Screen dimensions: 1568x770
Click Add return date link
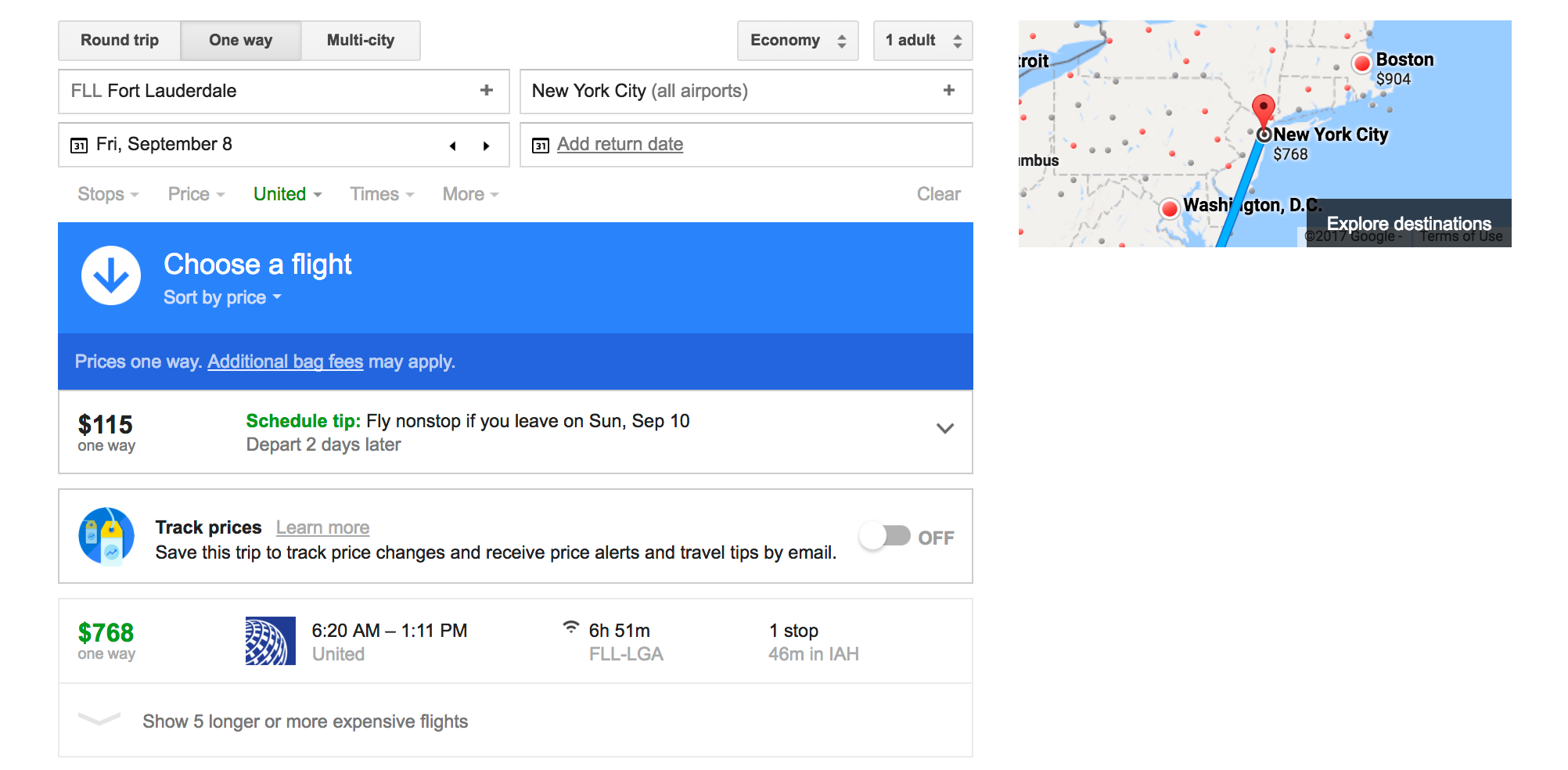pyautogui.click(x=620, y=144)
